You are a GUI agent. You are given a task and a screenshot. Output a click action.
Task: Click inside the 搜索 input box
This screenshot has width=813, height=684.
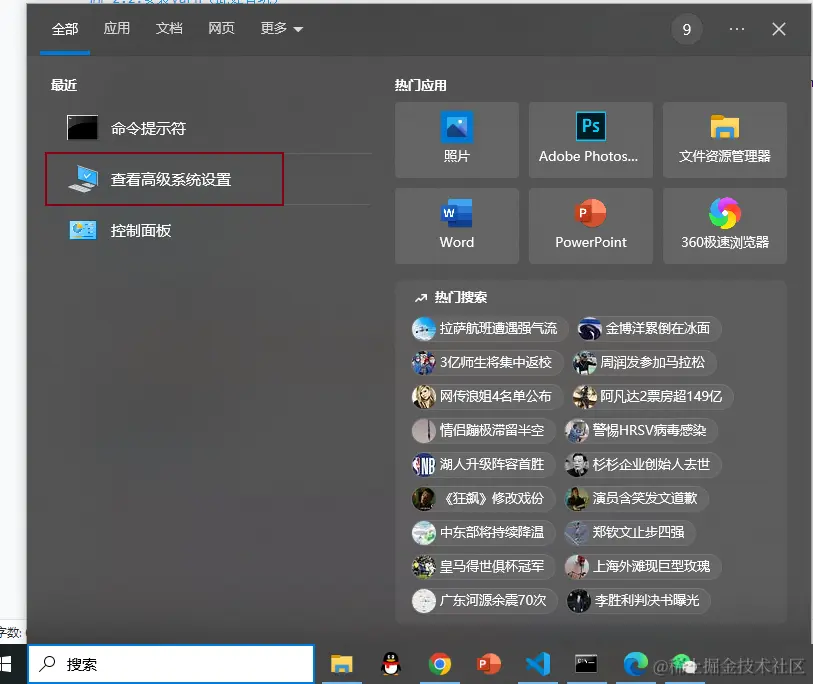coord(170,663)
